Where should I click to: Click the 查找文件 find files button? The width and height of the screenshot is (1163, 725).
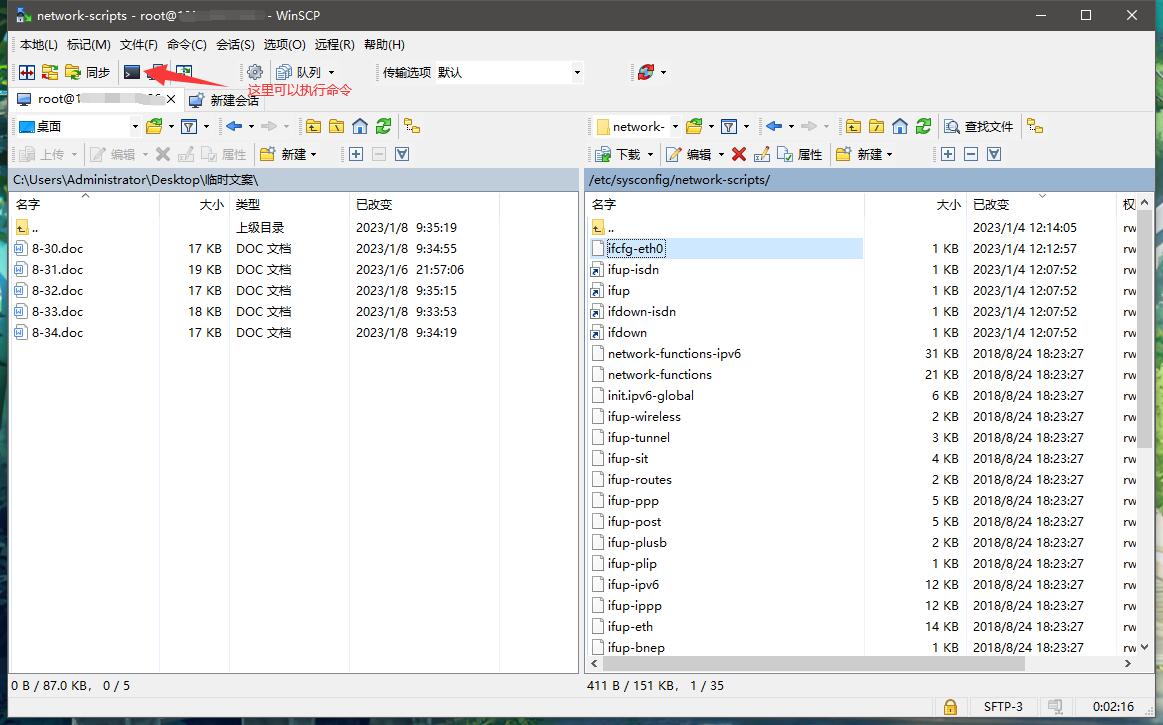(x=979, y=126)
